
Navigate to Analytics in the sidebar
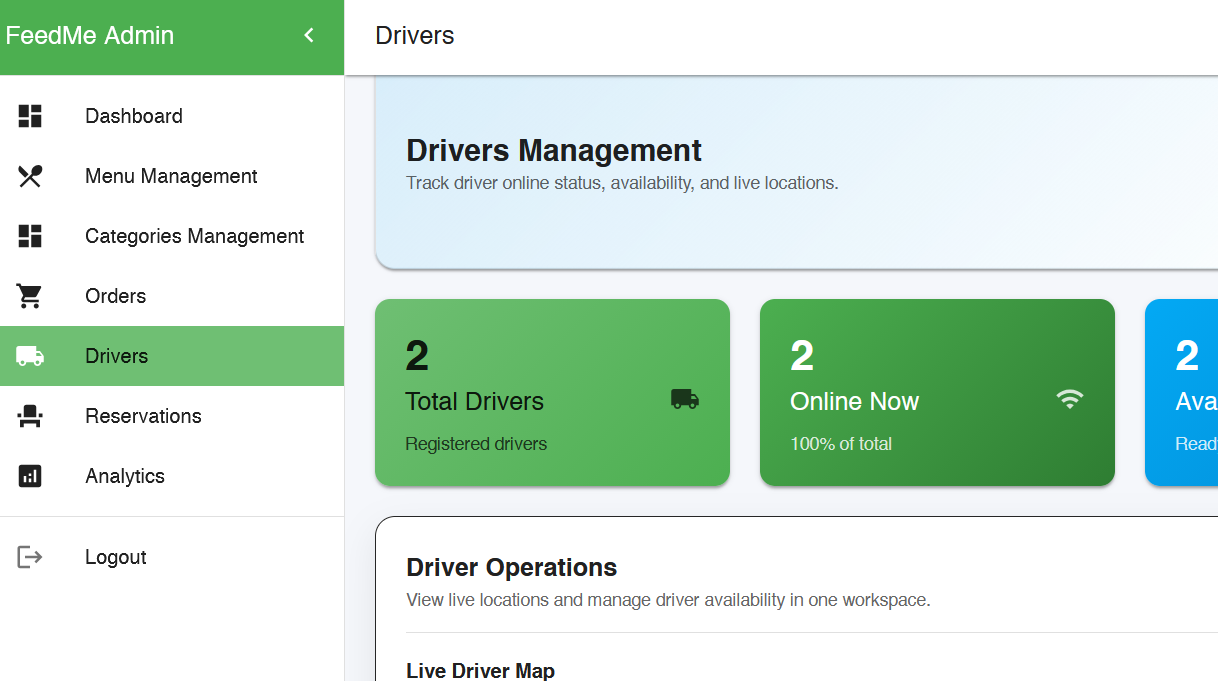point(125,476)
